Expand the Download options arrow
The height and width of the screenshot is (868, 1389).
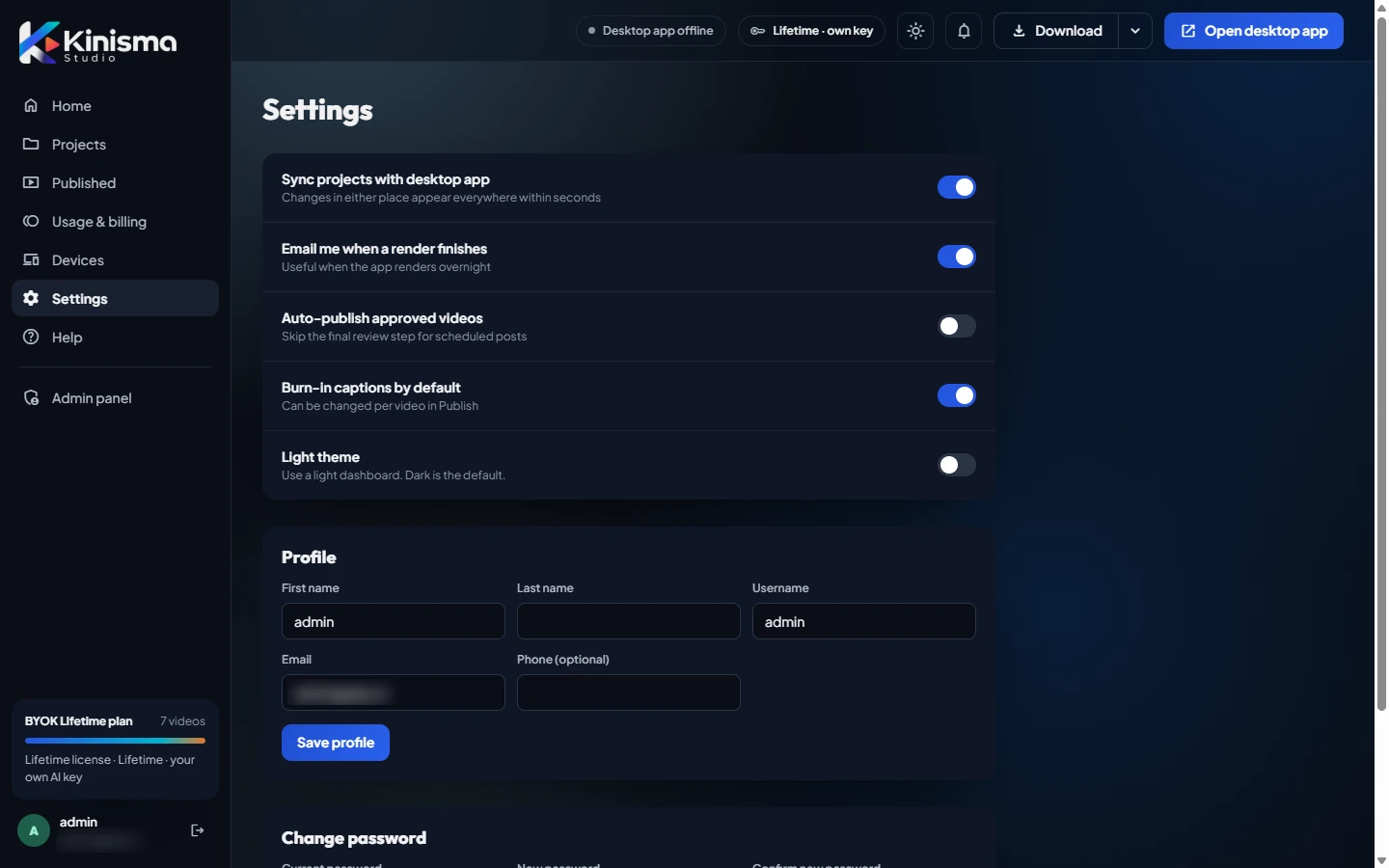[x=1135, y=31]
